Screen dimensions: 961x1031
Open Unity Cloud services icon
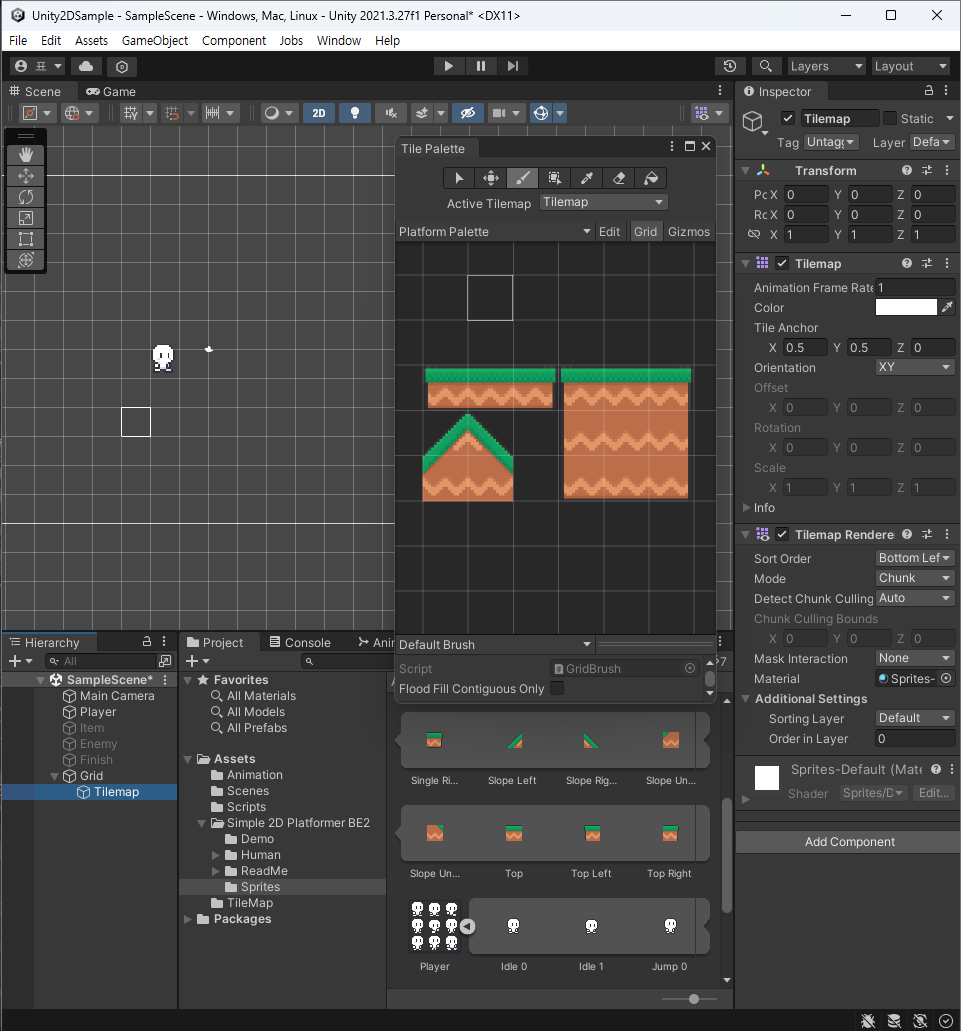coord(86,66)
